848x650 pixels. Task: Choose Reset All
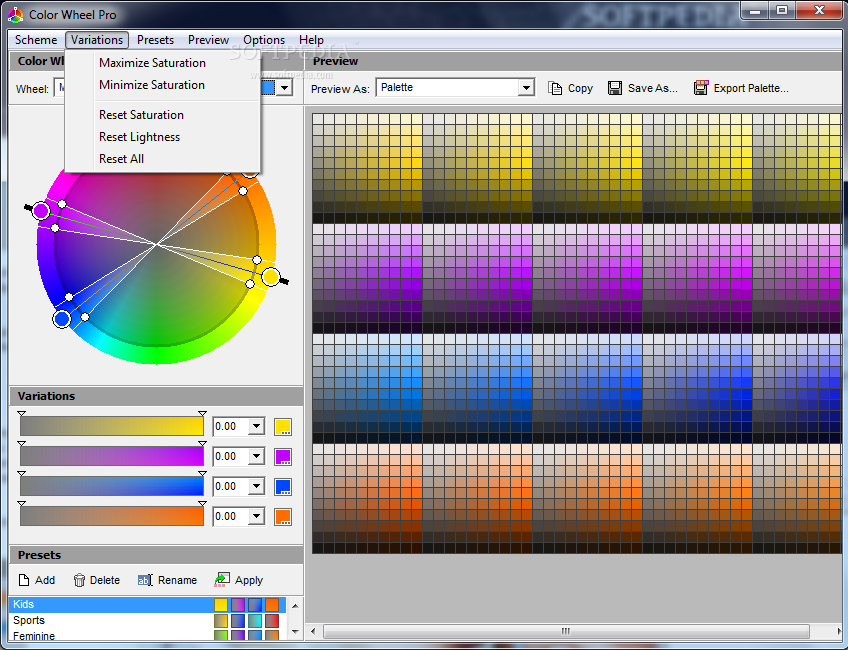pyautogui.click(x=121, y=159)
